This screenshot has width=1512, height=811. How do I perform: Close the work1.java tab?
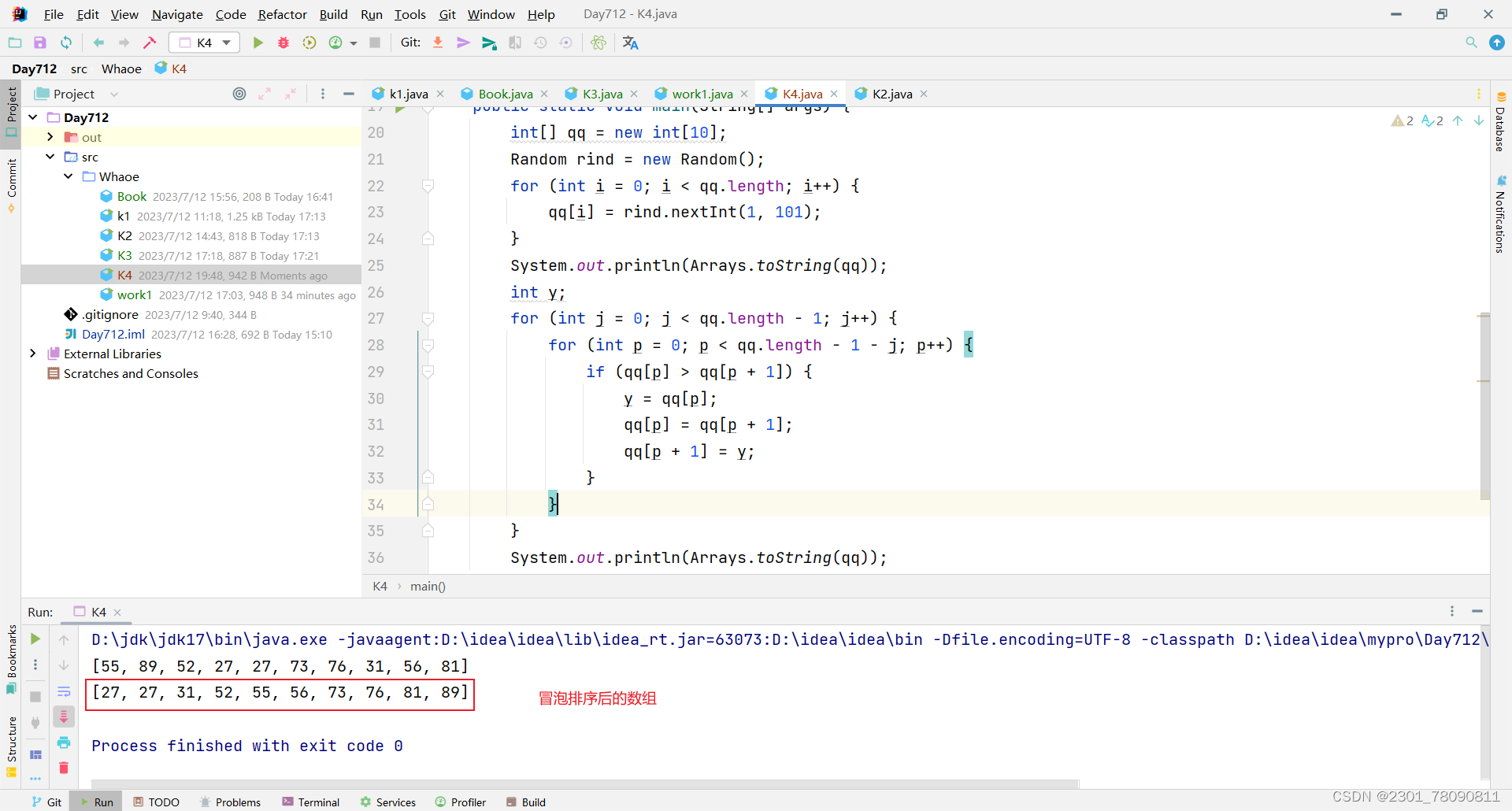(x=744, y=94)
